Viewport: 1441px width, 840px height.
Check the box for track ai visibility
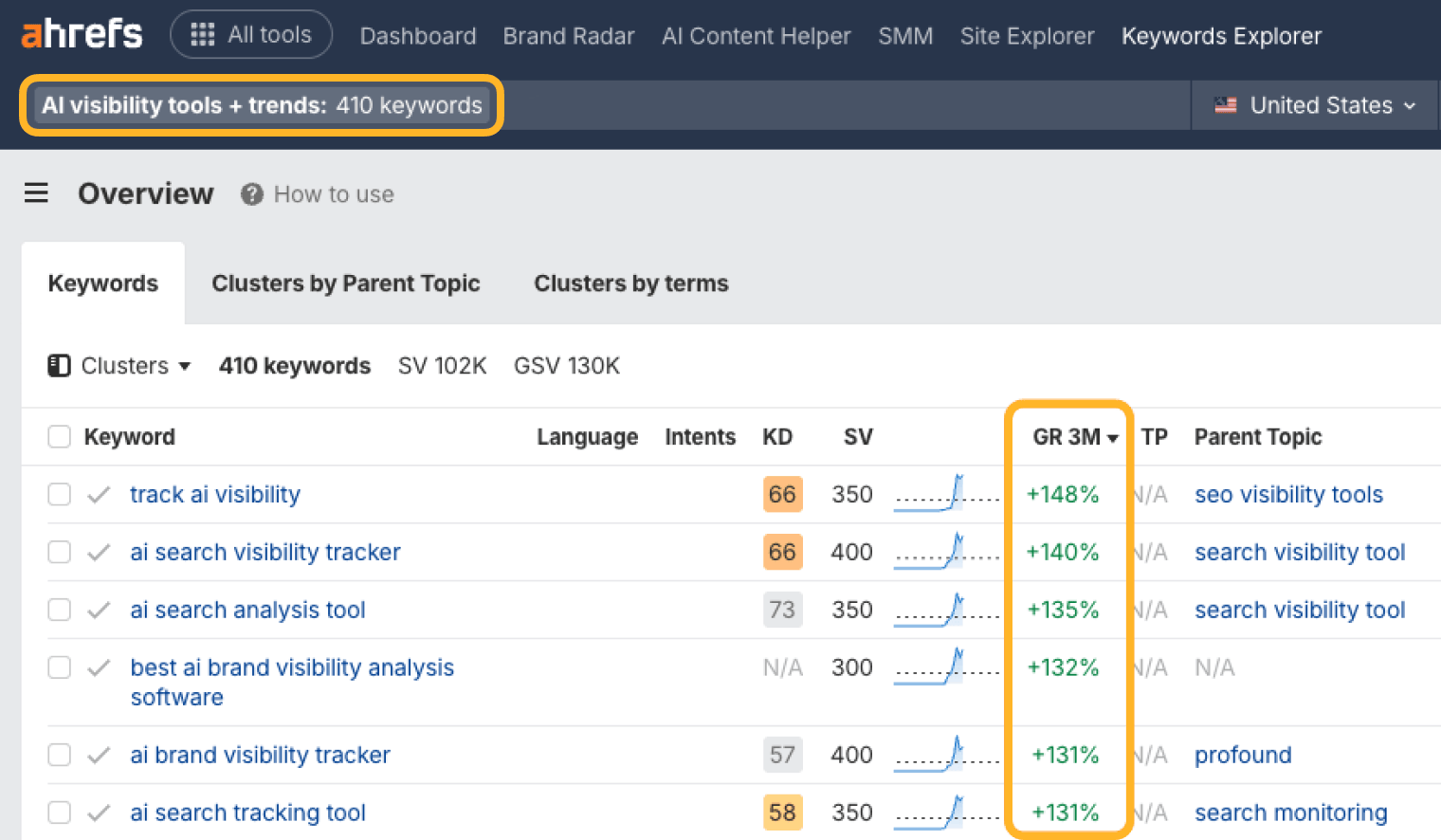(x=60, y=495)
